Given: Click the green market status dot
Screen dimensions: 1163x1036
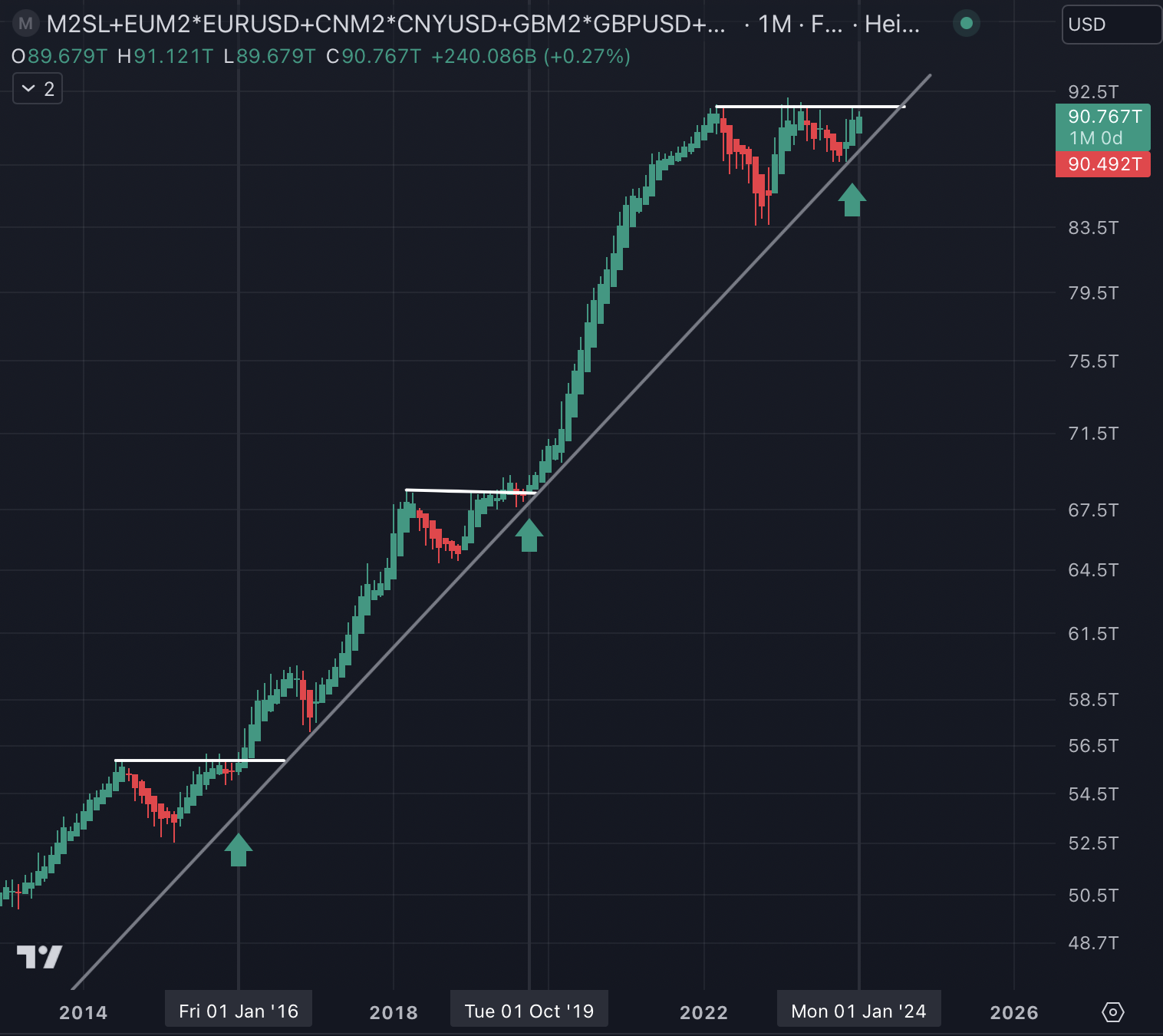Looking at the screenshot, I should (967, 24).
